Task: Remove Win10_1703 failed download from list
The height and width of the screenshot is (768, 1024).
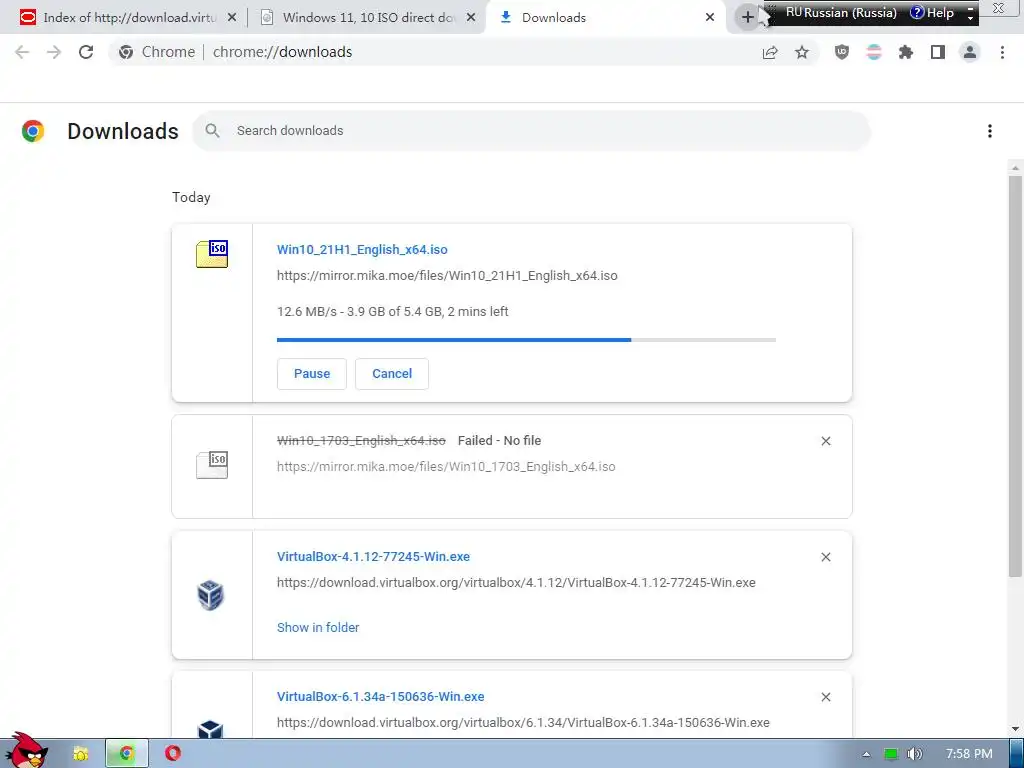Action: [x=826, y=441]
